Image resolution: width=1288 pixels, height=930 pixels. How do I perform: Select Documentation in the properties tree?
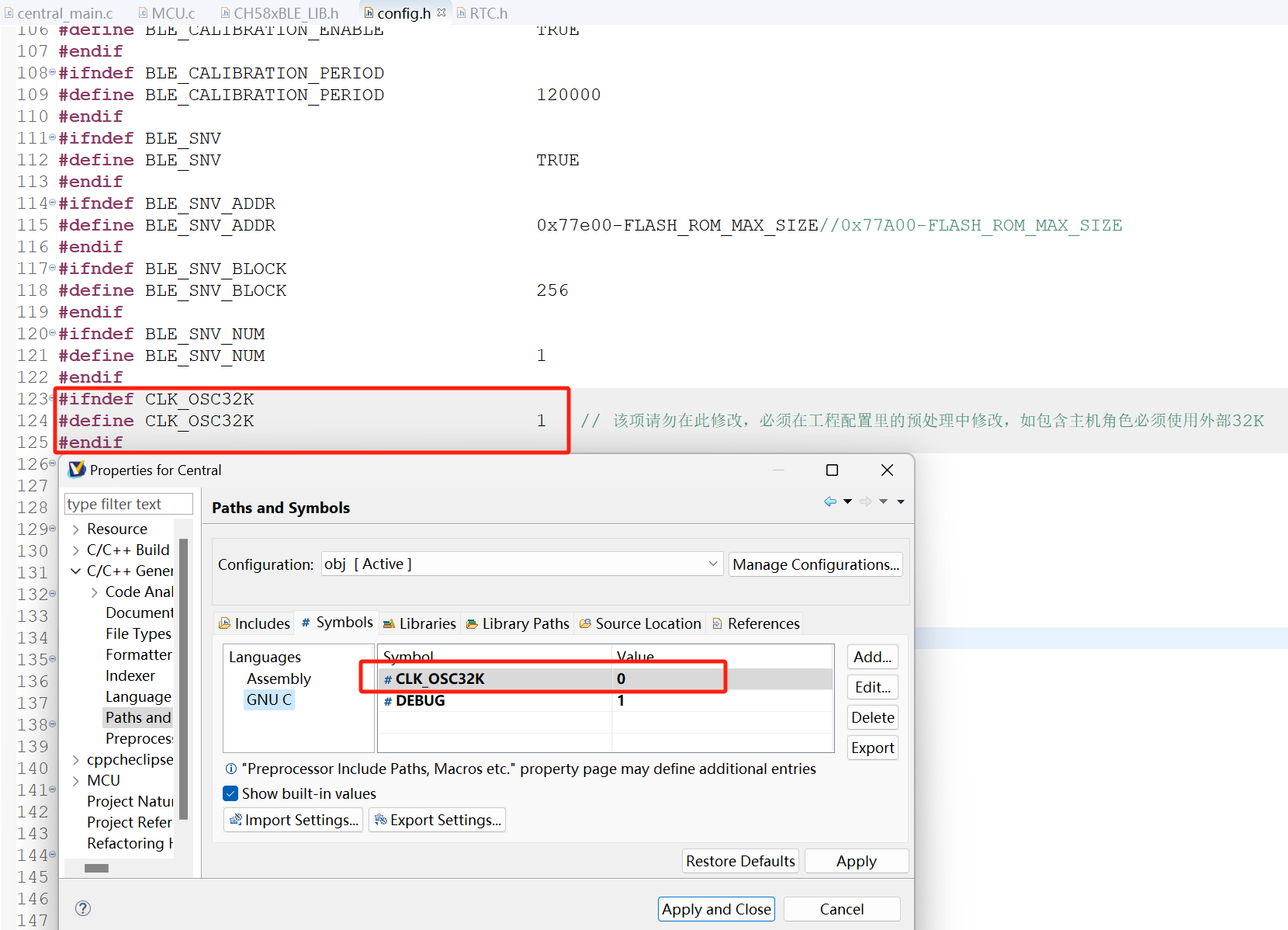(140, 612)
